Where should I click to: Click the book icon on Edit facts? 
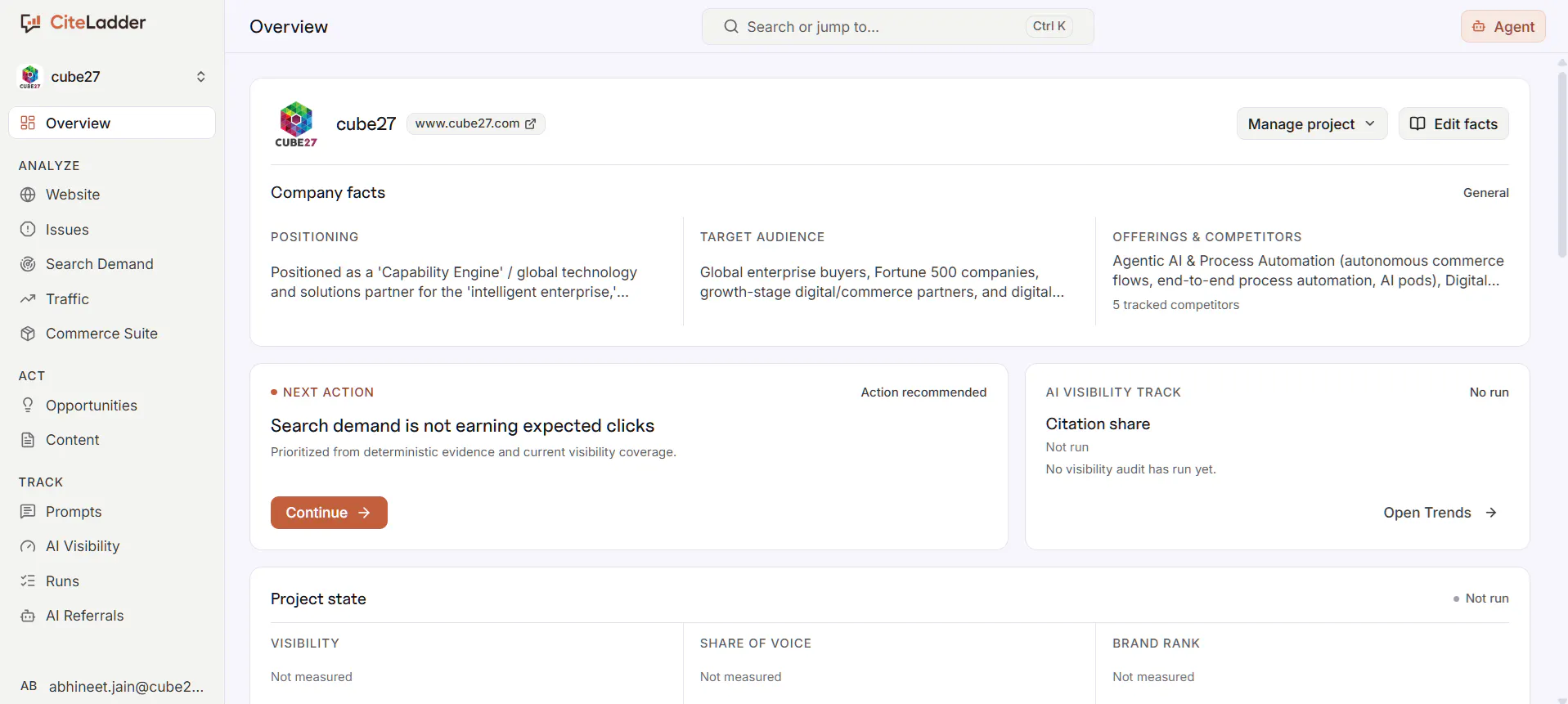1417,123
